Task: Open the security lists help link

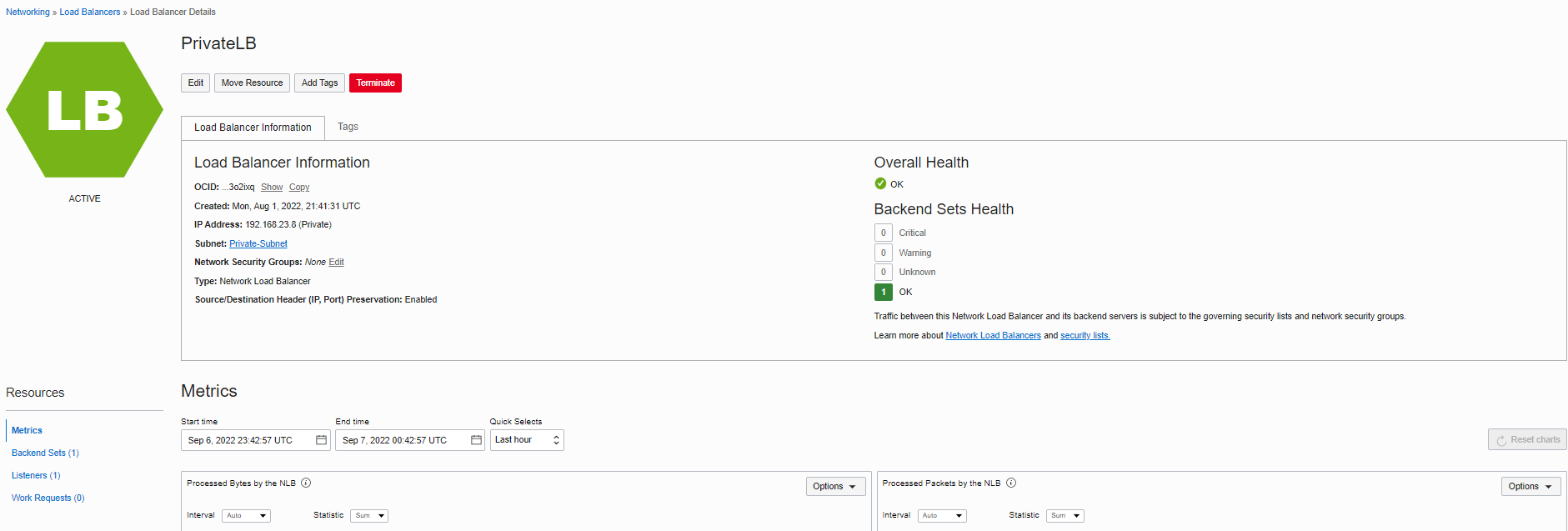Action: pos(1085,335)
